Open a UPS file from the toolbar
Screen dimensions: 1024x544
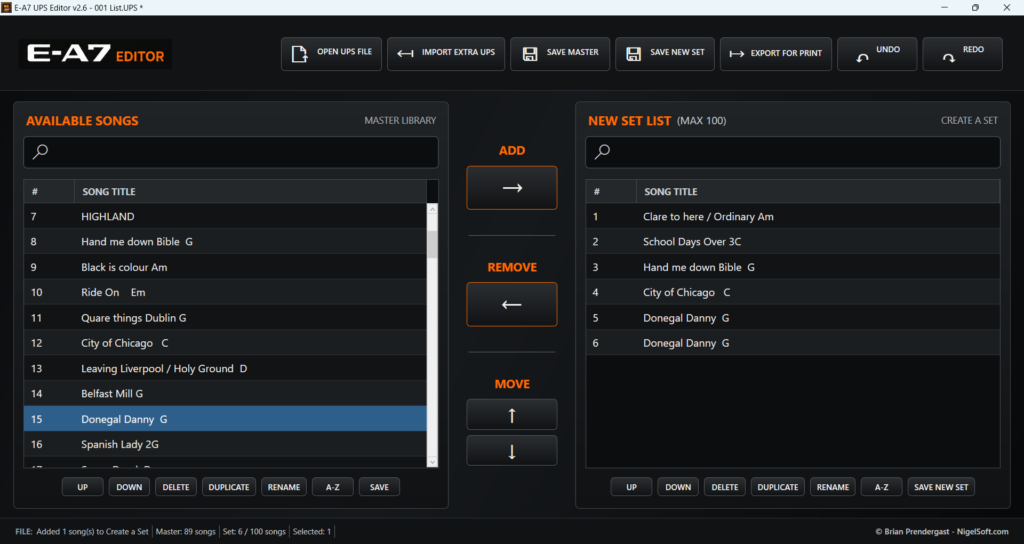pos(331,54)
